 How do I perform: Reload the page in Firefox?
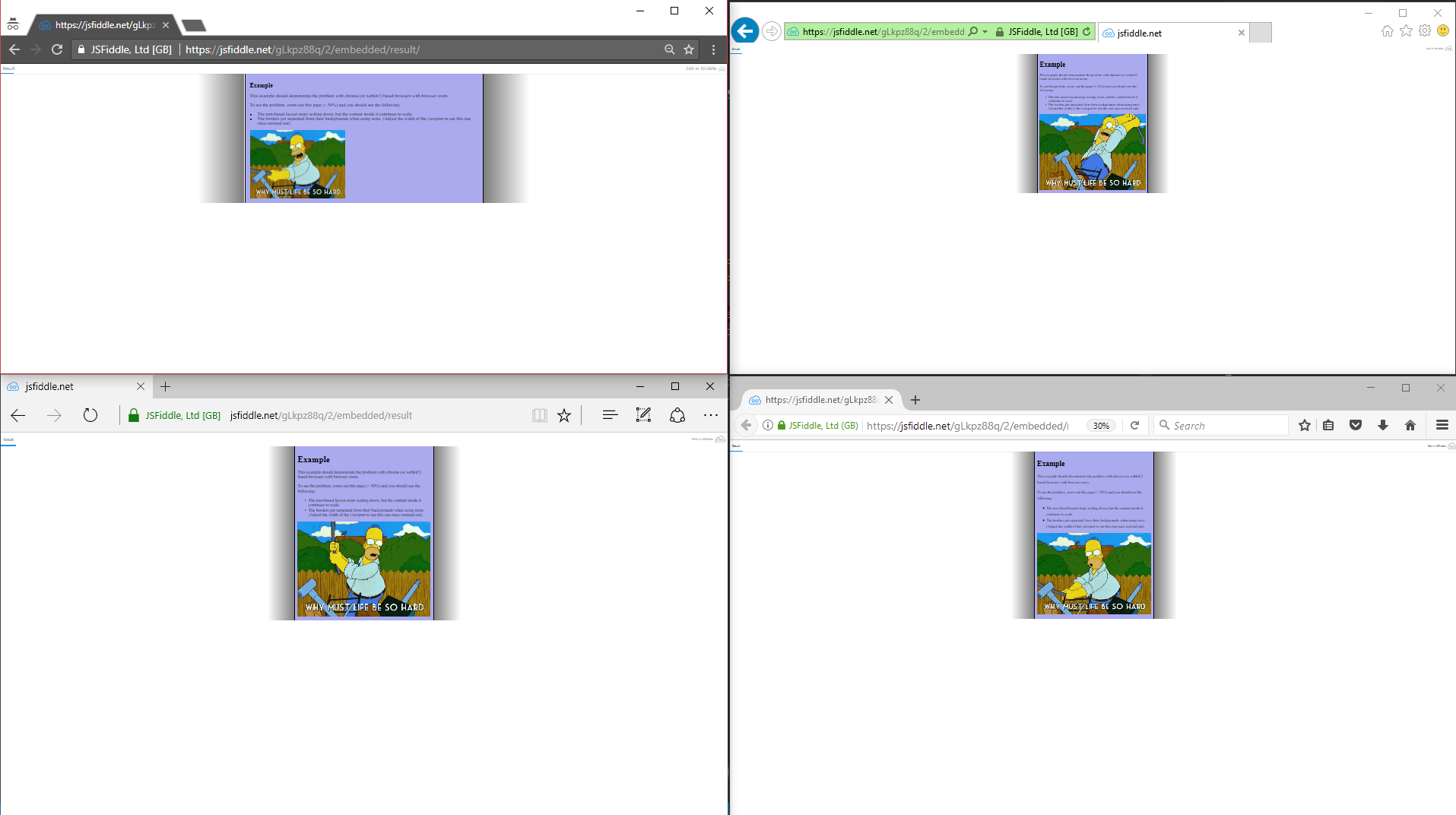(1134, 425)
